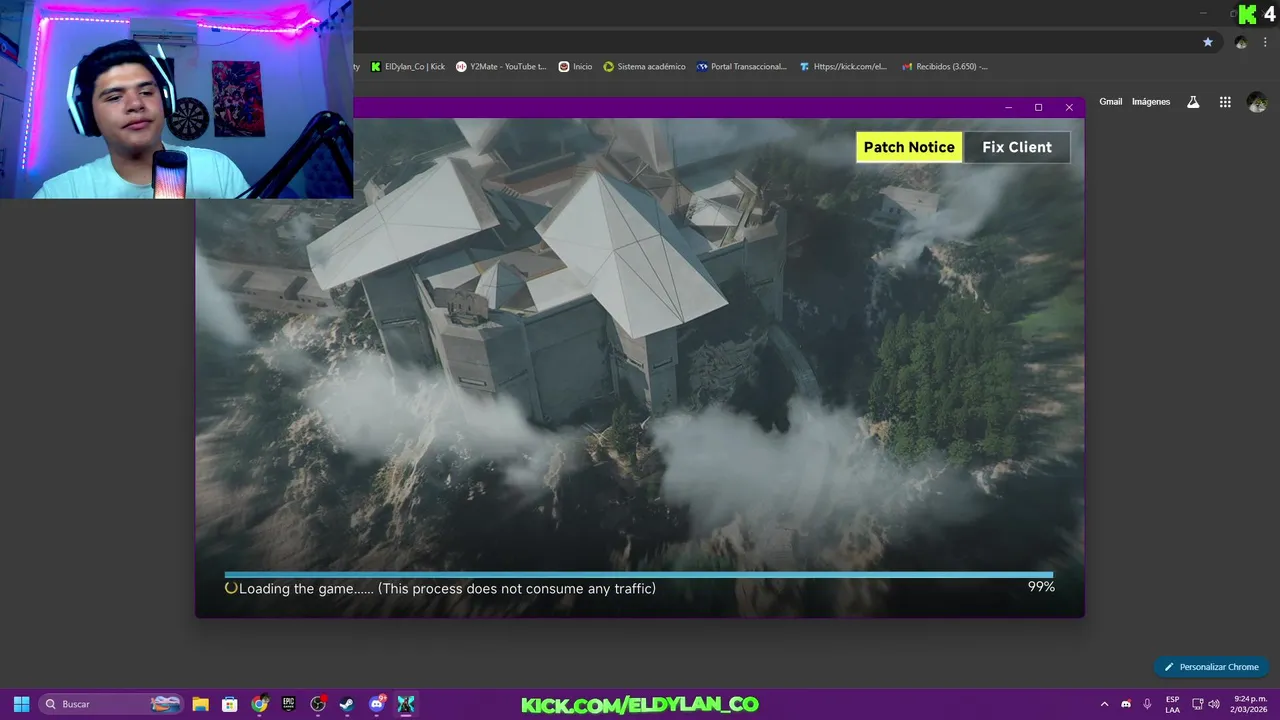Image resolution: width=1280 pixels, height=720 pixels.
Task: Close the game launcher window
Action: (x=1069, y=107)
